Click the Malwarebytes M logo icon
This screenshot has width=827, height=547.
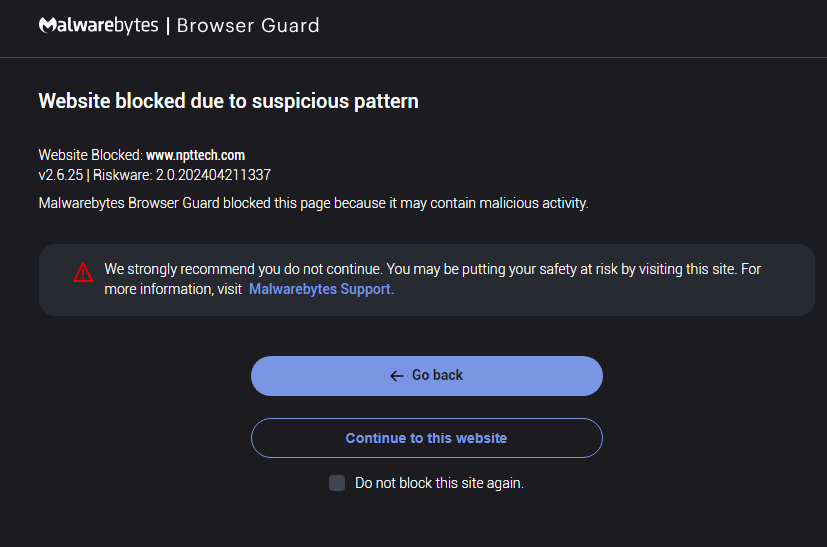(47, 25)
